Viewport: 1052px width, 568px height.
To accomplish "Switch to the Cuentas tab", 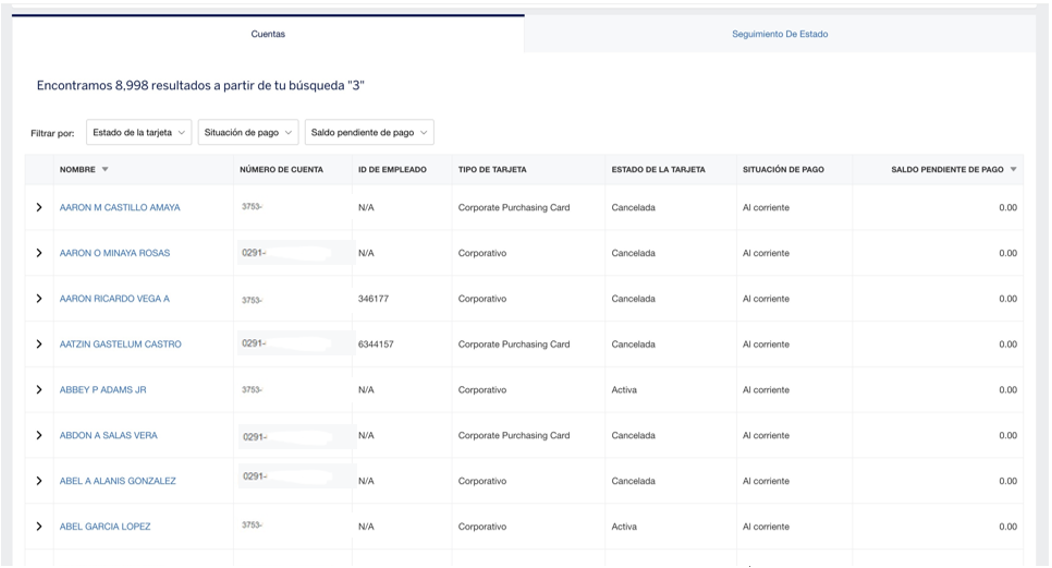I will (267, 34).
